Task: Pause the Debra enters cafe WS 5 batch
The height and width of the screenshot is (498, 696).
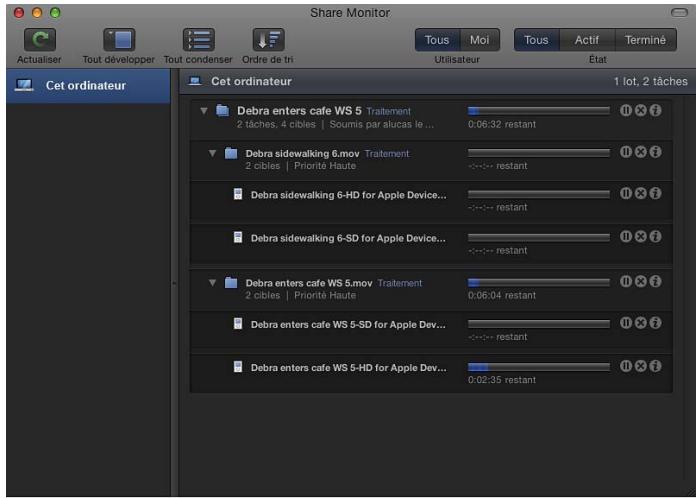Action: [x=626, y=110]
